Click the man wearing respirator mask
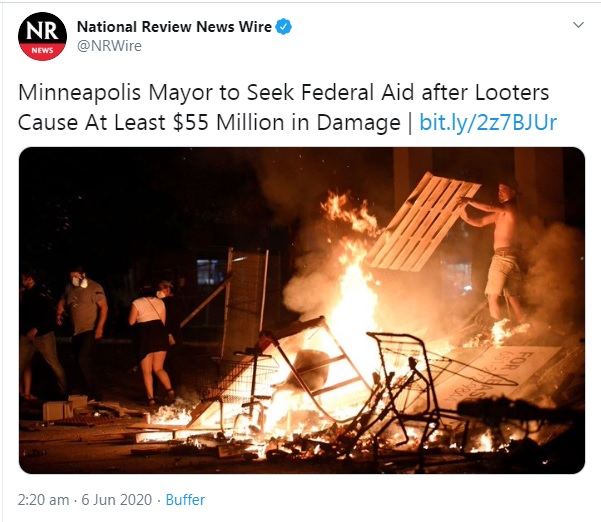This screenshot has width=601, height=522. click(82, 322)
